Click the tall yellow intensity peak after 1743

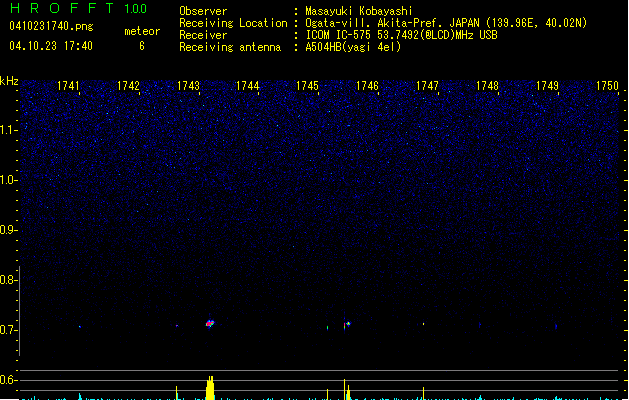click(210, 388)
